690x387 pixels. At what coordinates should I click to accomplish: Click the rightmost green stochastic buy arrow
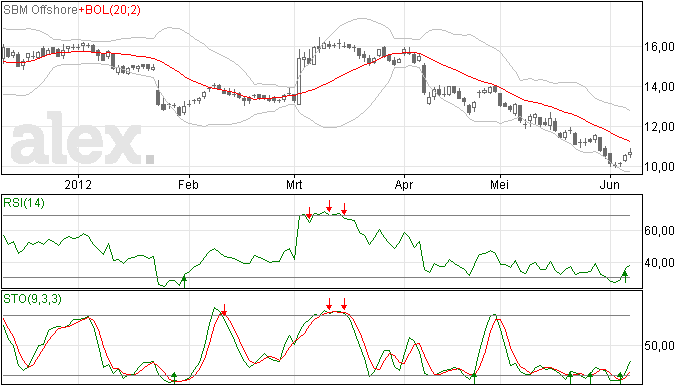(x=620, y=378)
